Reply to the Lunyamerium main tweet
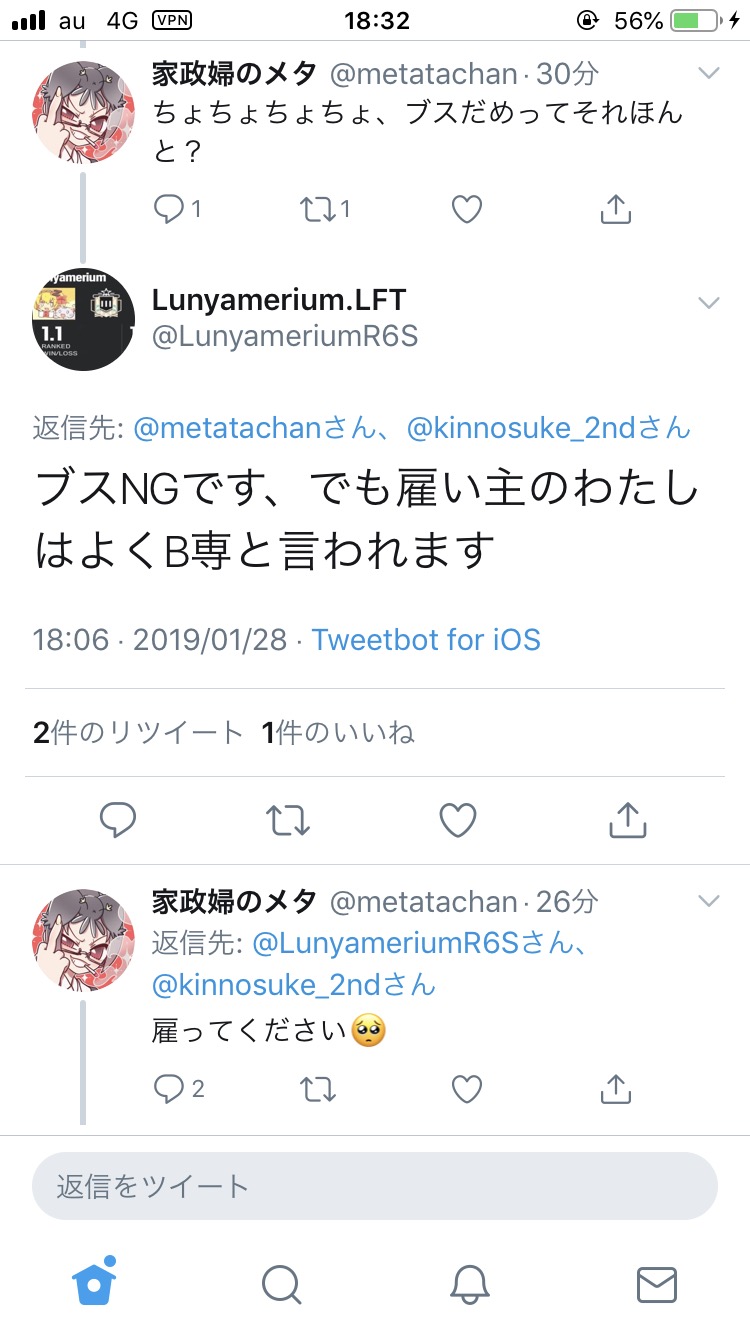The width and height of the screenshot is (750, 1334). (x=119, y=820)
